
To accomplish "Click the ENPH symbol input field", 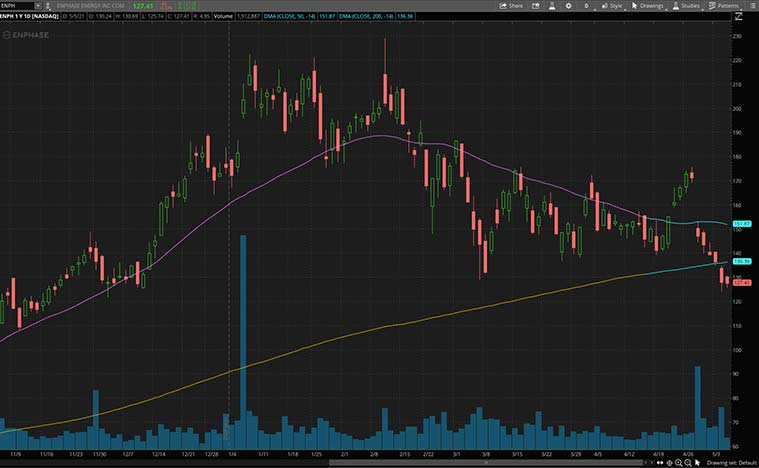I will [18, 5].
